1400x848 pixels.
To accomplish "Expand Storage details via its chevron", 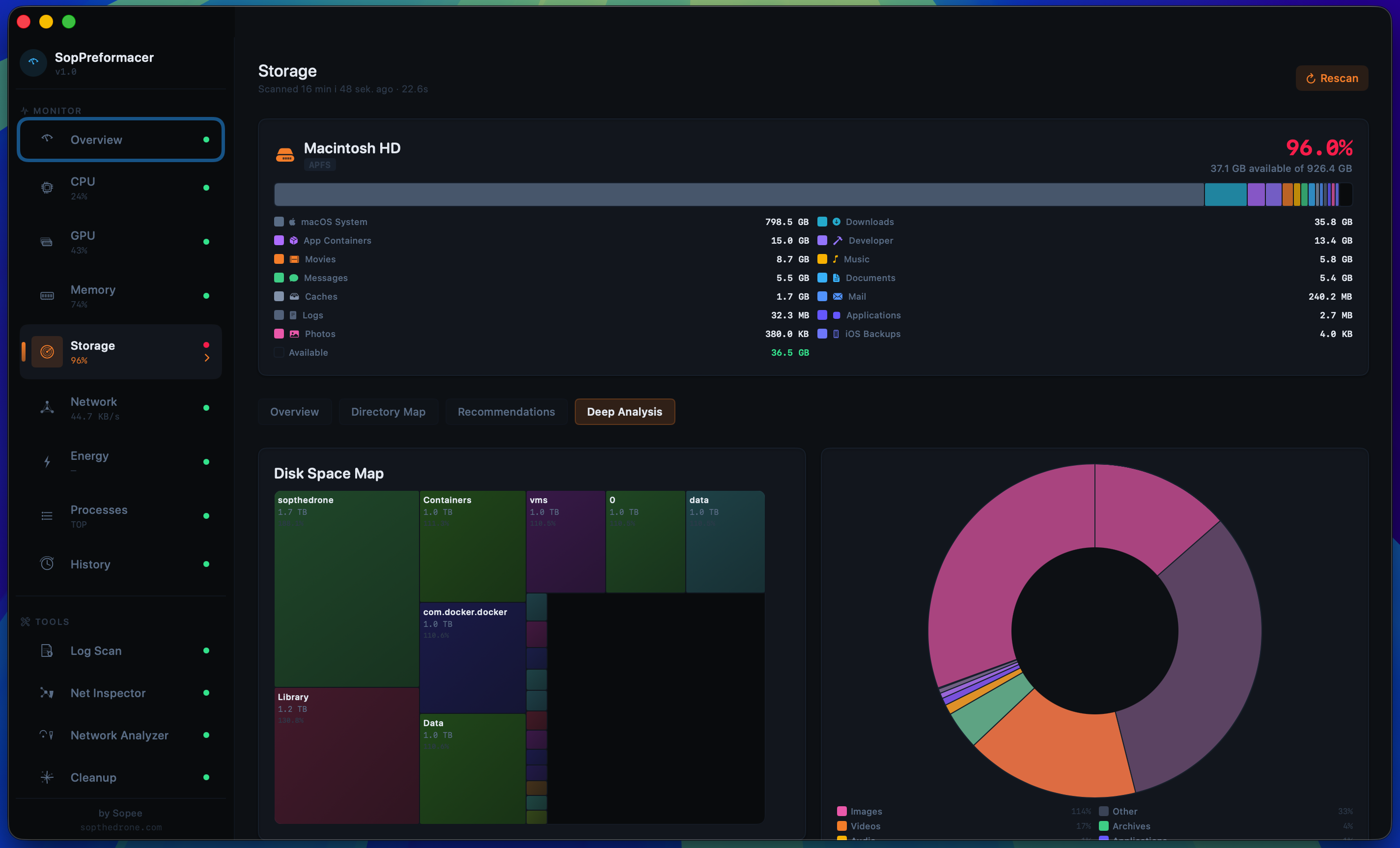I will click(x=207, y=358).
